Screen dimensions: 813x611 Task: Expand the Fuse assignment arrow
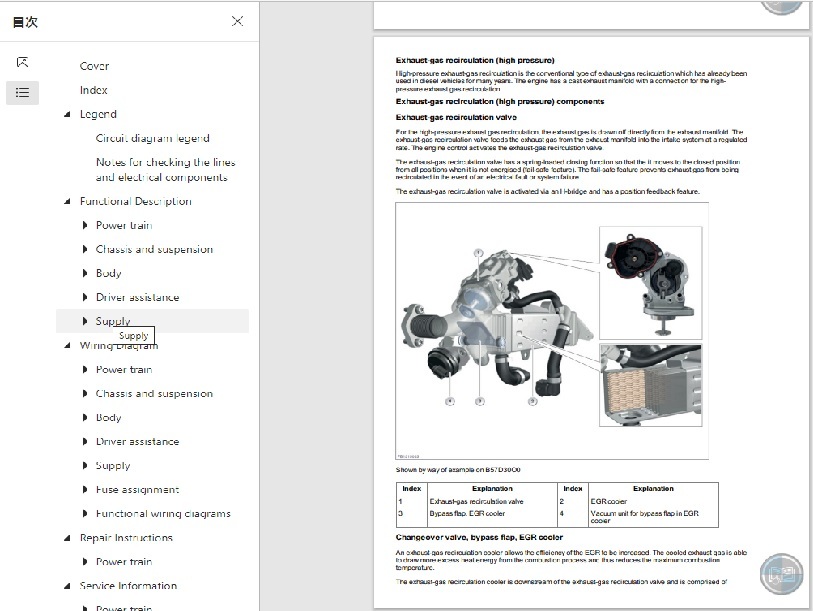coord(85,490)
